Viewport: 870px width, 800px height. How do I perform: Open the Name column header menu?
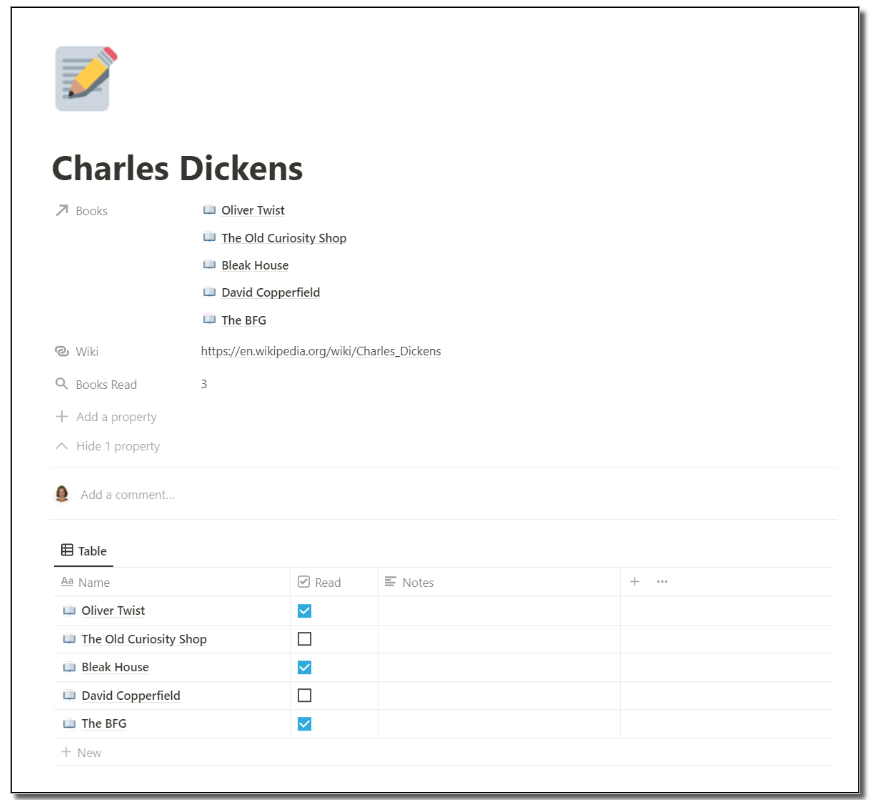[x=94, y=582]
